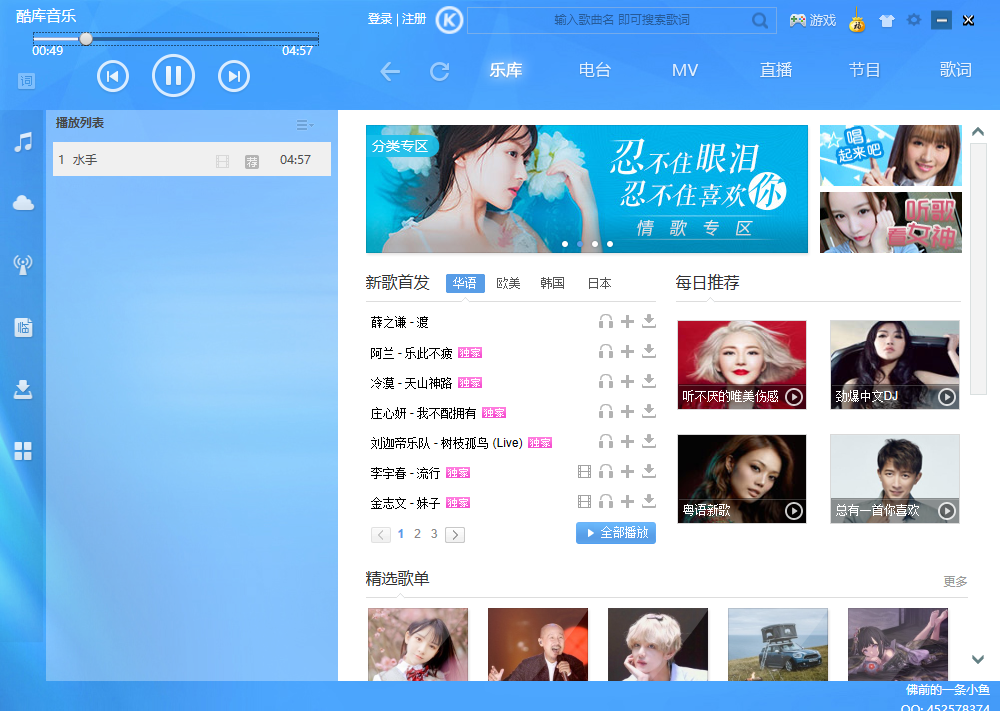The width and height of the screenshot is (1000, 711).
Task: Add 阿兰 - 乐此不疲 to playlist
Action: pyautogui.click(x=628, y=351)
